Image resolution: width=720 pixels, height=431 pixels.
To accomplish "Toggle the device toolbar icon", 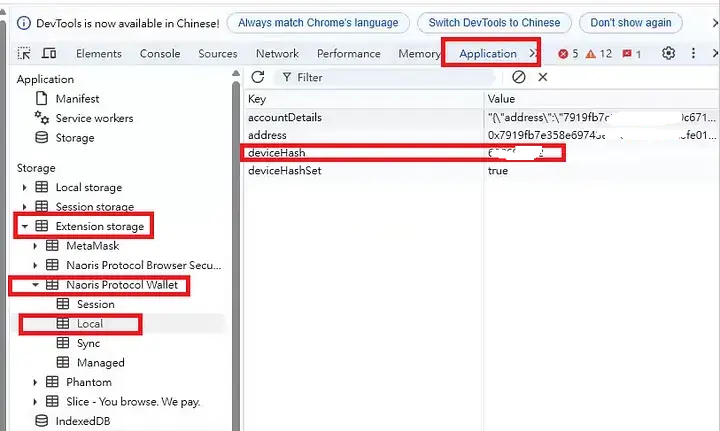I will tap(49, 53).
